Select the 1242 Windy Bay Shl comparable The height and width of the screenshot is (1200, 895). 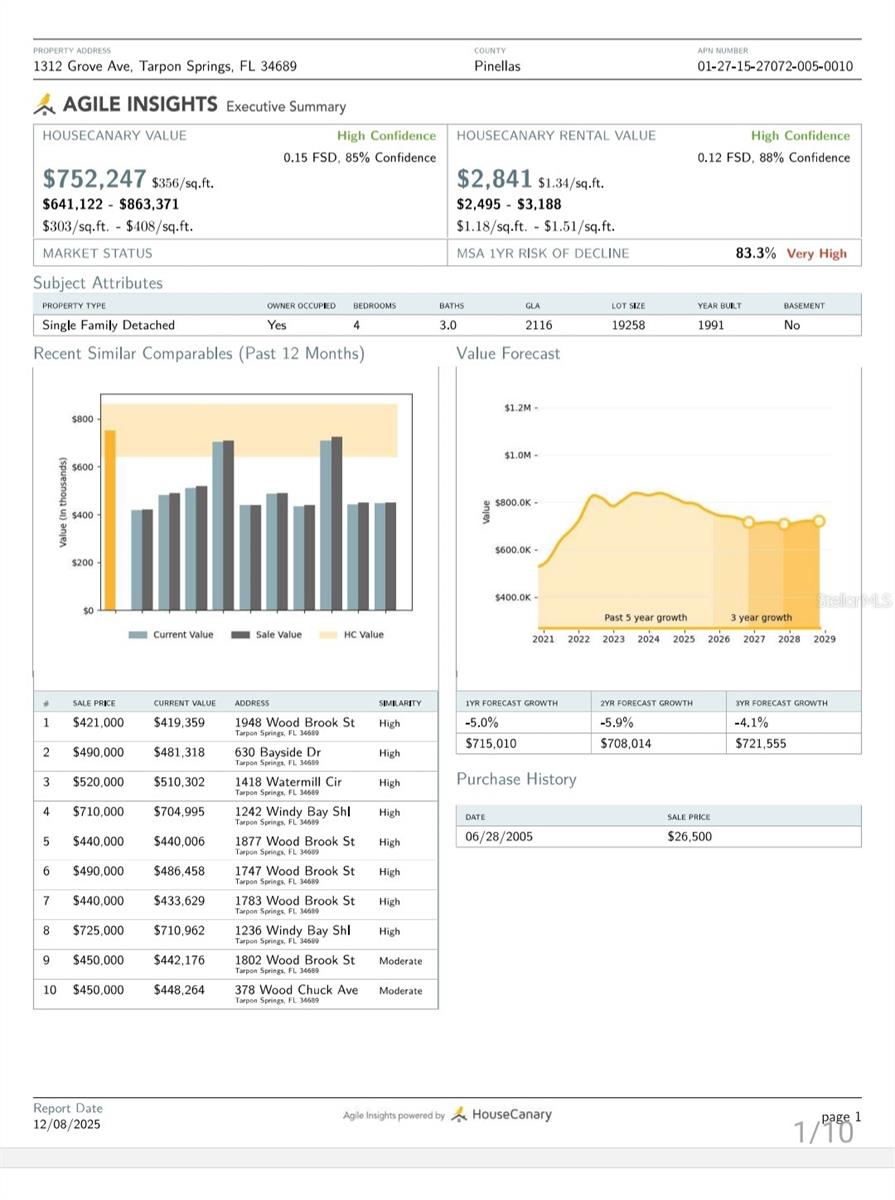click(x=292, y=811)
